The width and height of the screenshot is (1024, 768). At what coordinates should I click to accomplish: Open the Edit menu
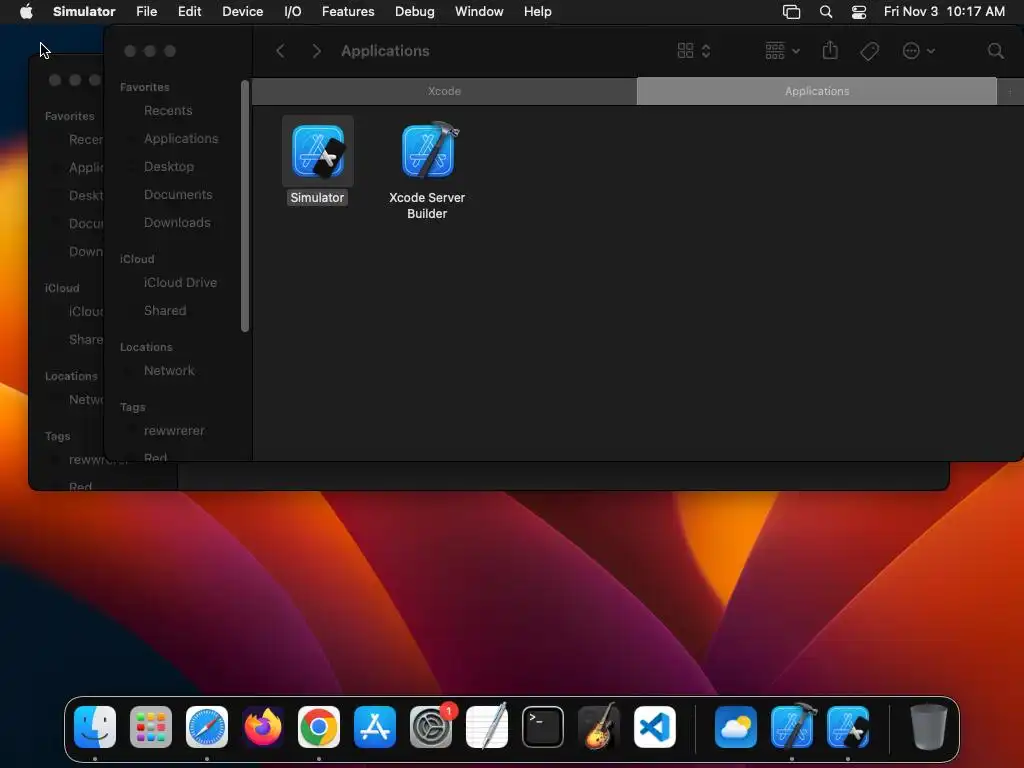coord(189,12)
